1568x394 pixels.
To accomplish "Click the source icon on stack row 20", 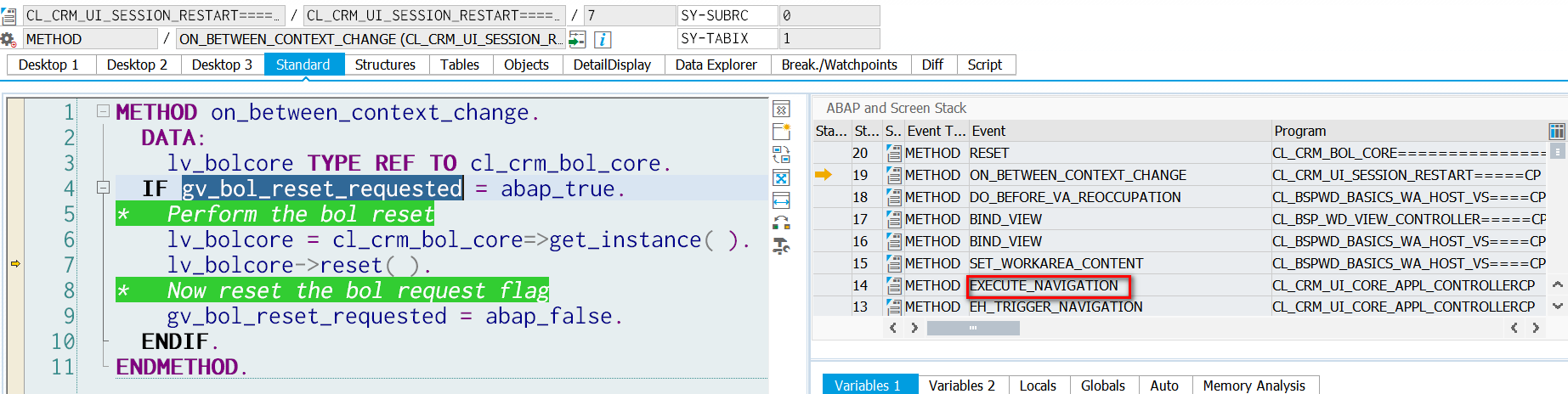I will (893, 153).
